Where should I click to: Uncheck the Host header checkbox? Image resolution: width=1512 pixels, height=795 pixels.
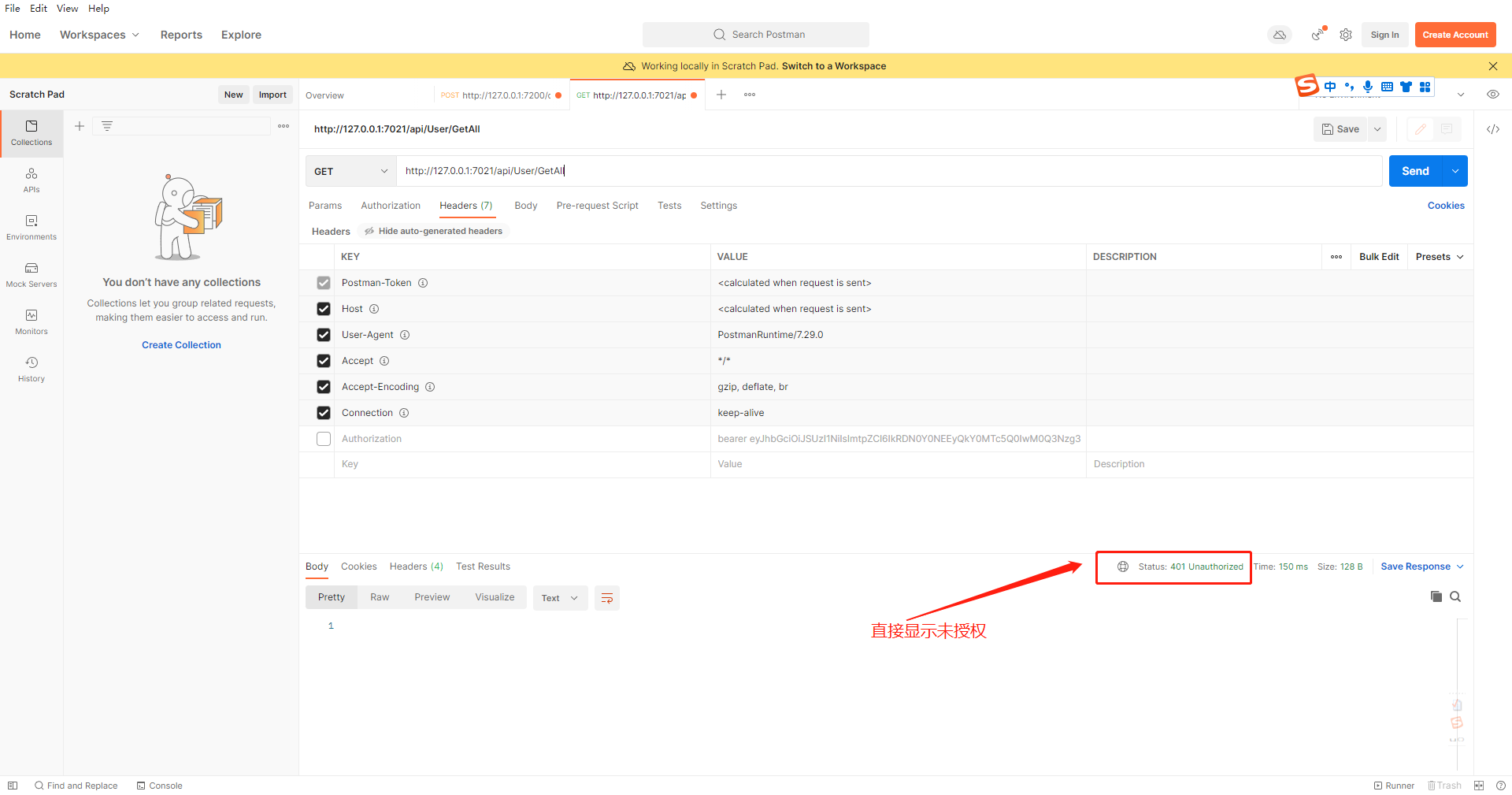tap(324, 309)
